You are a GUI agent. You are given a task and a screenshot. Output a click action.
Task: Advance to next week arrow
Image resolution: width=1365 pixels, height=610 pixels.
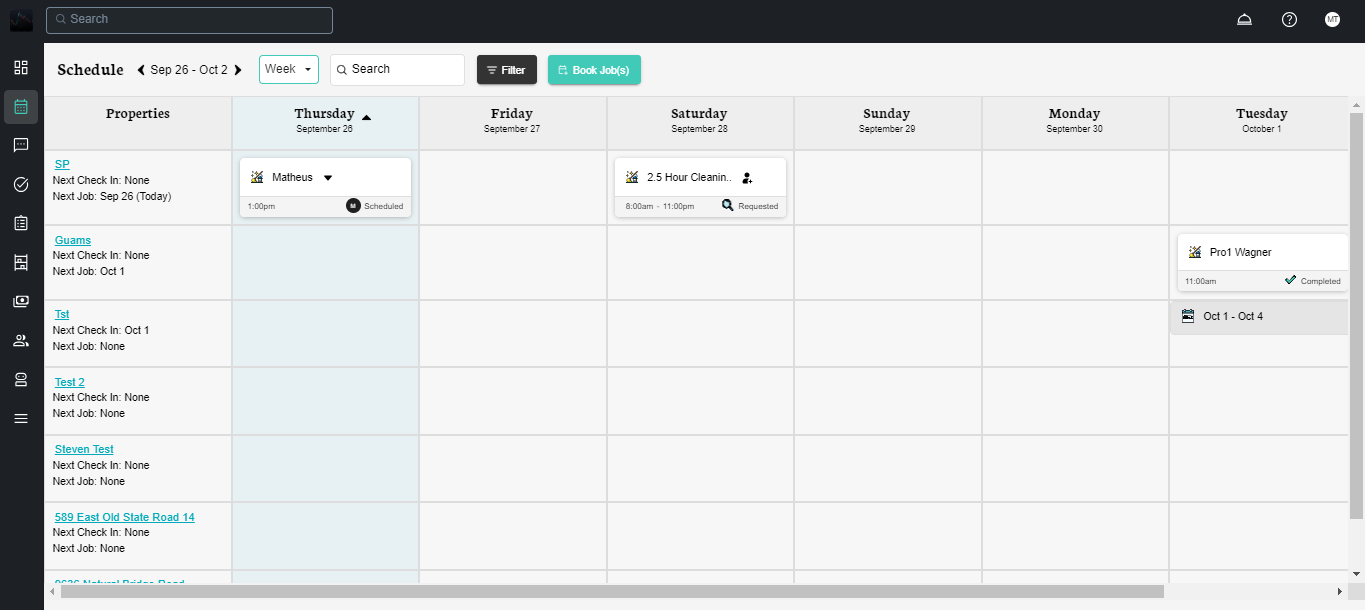[238, 70]
